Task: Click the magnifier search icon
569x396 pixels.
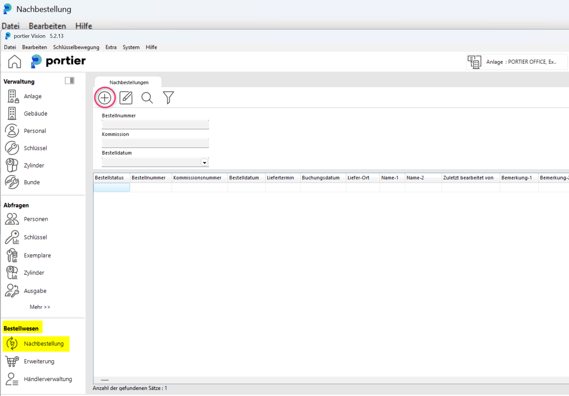Action: [x=147, y=98]
